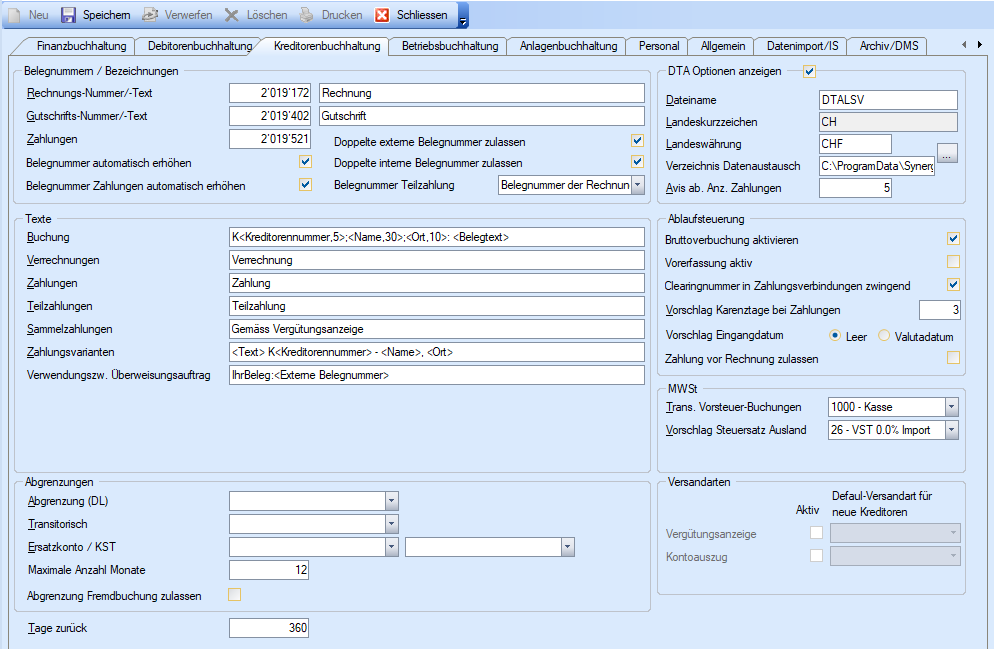Image resolution: width=994 pixels, height=649 pixels.
Task: Enable Abgrenzung Fremdbuchung zulassen checkbox
Action: [x=235, y=595]
